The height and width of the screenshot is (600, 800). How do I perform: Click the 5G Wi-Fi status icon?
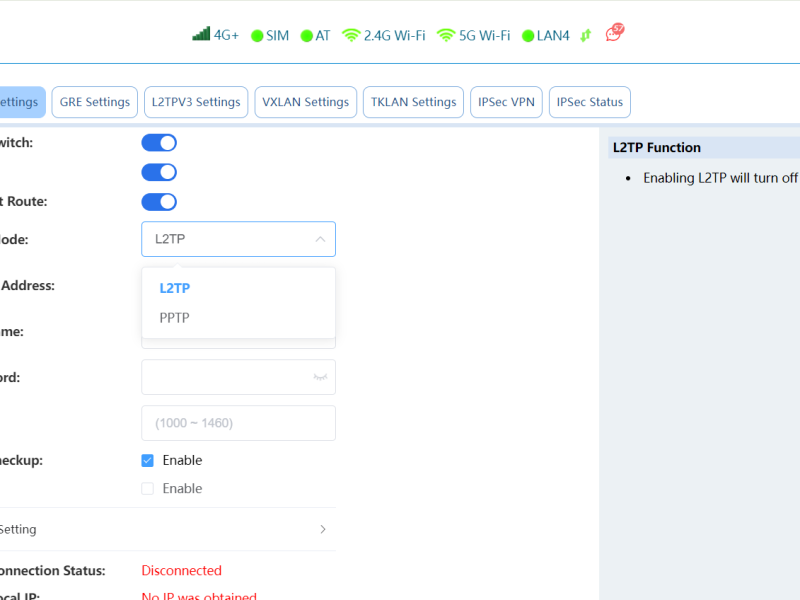pos(445,35)
